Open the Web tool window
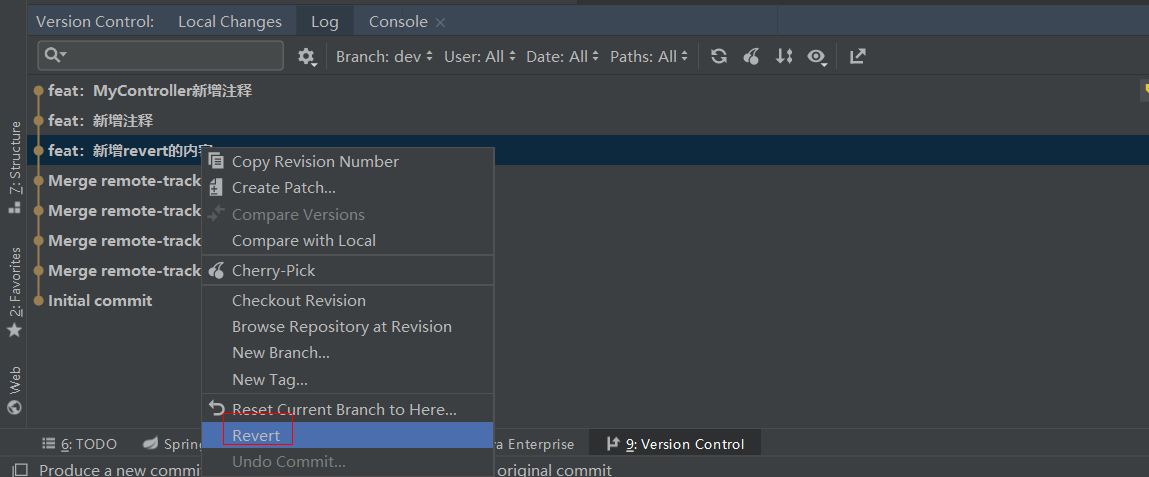This screenshot has height=477, width=1149. [14, 390]
